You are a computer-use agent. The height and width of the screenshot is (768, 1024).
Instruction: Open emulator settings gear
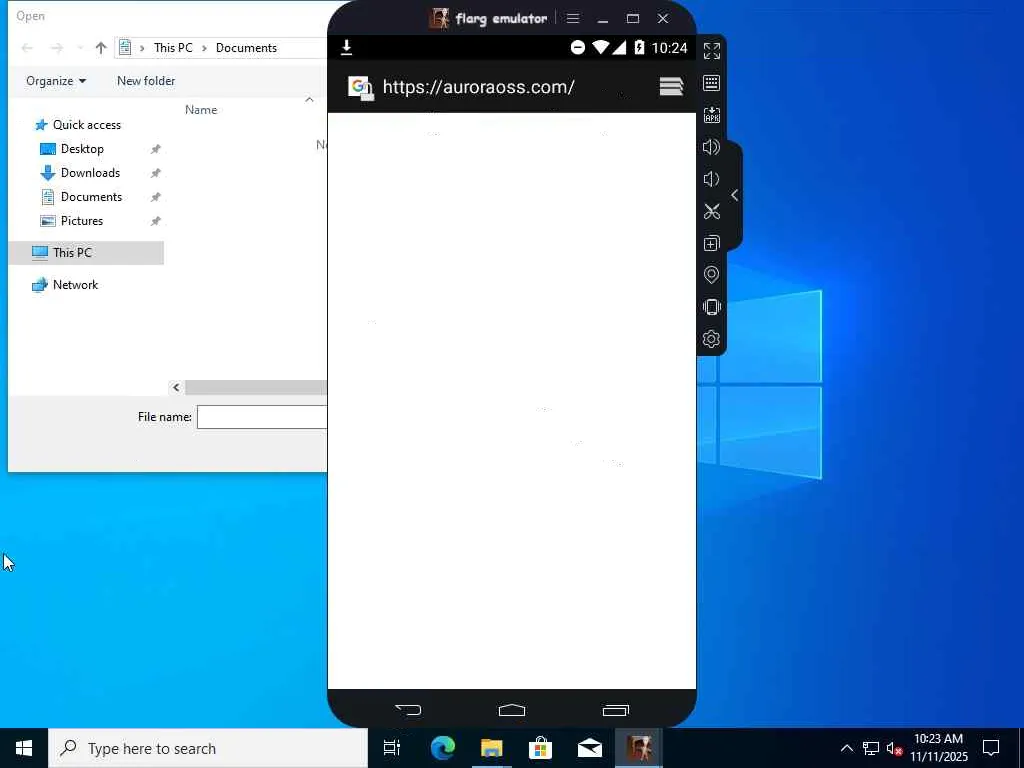click(x=711, y=339)
